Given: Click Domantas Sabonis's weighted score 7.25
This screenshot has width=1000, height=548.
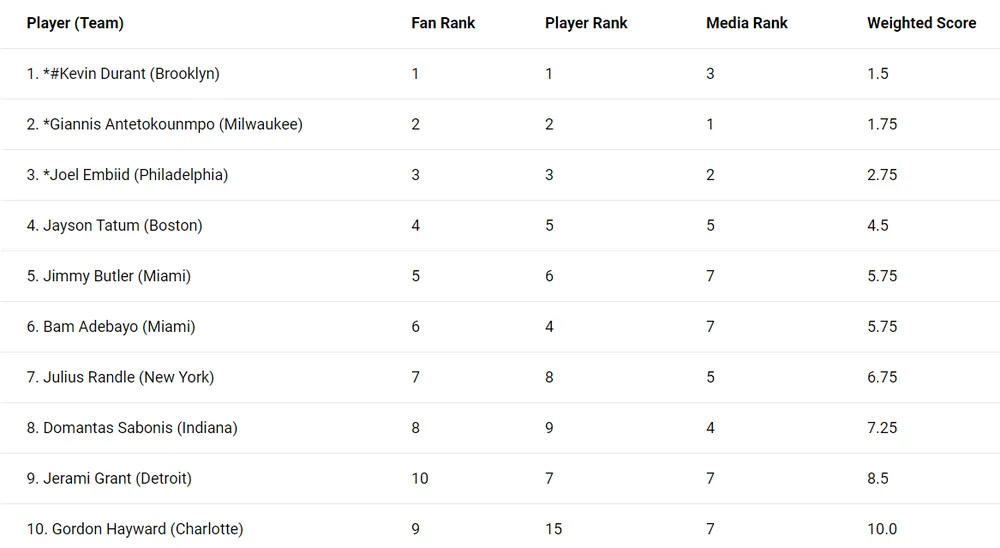Looking at the screenshot, I should (x=882, y=428).
